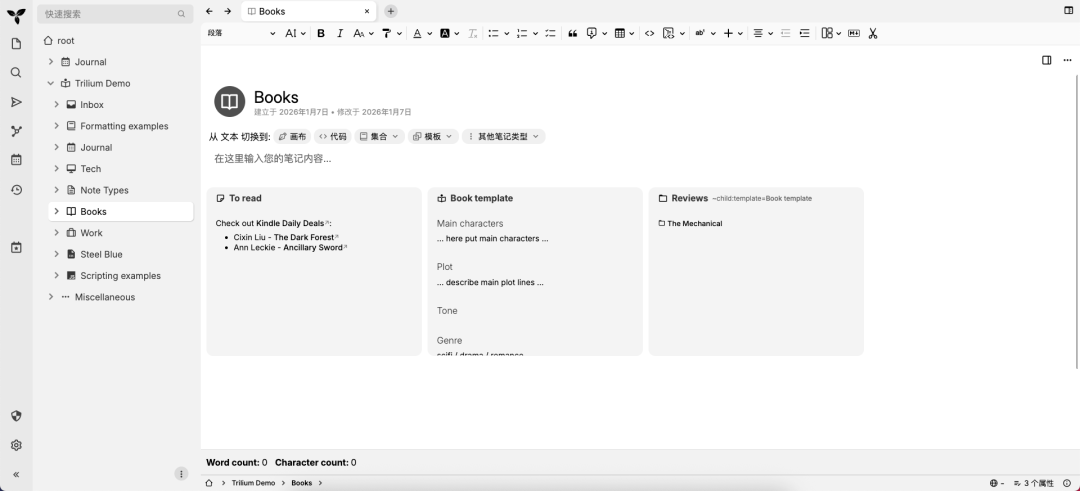Open the 段落 paragraph style dropdown
The height and width of the screenshot is (491, 1080).
coord(241,33)
